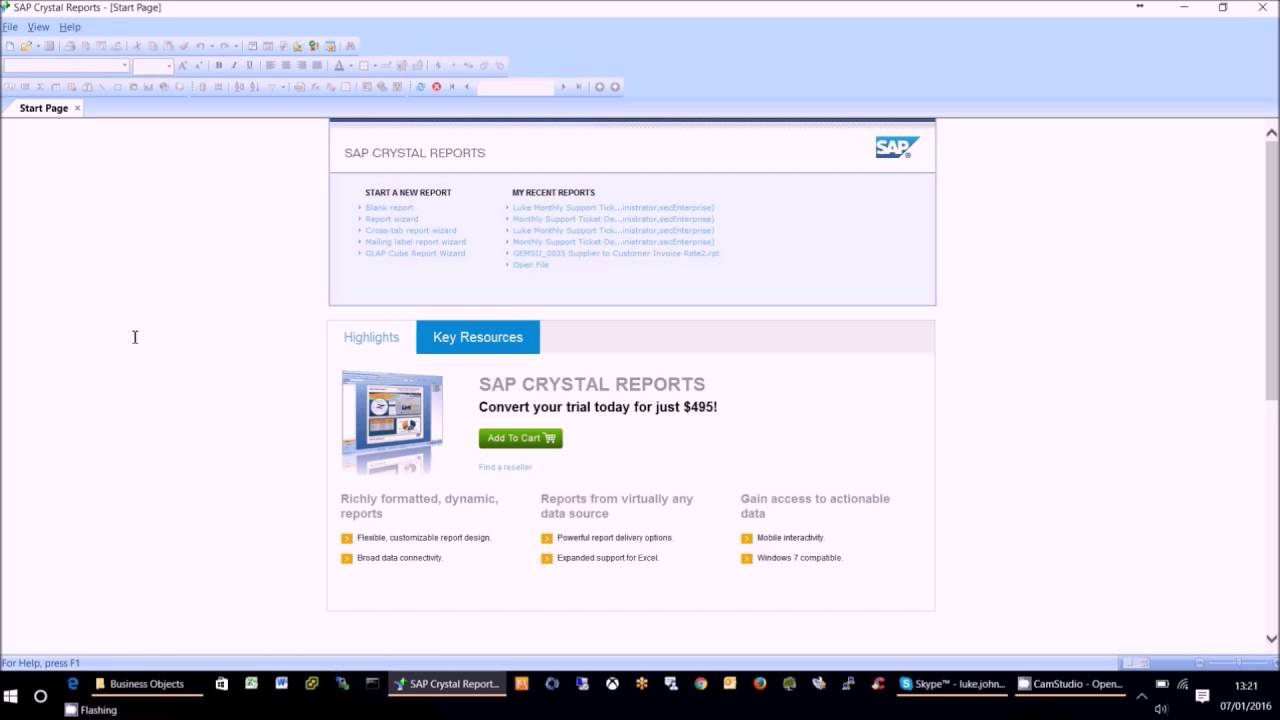The height and width of the screenshot is (720, 1280).
Task: Click the Report wizard link
Action: pyautogui.click(x=392, y=219)
